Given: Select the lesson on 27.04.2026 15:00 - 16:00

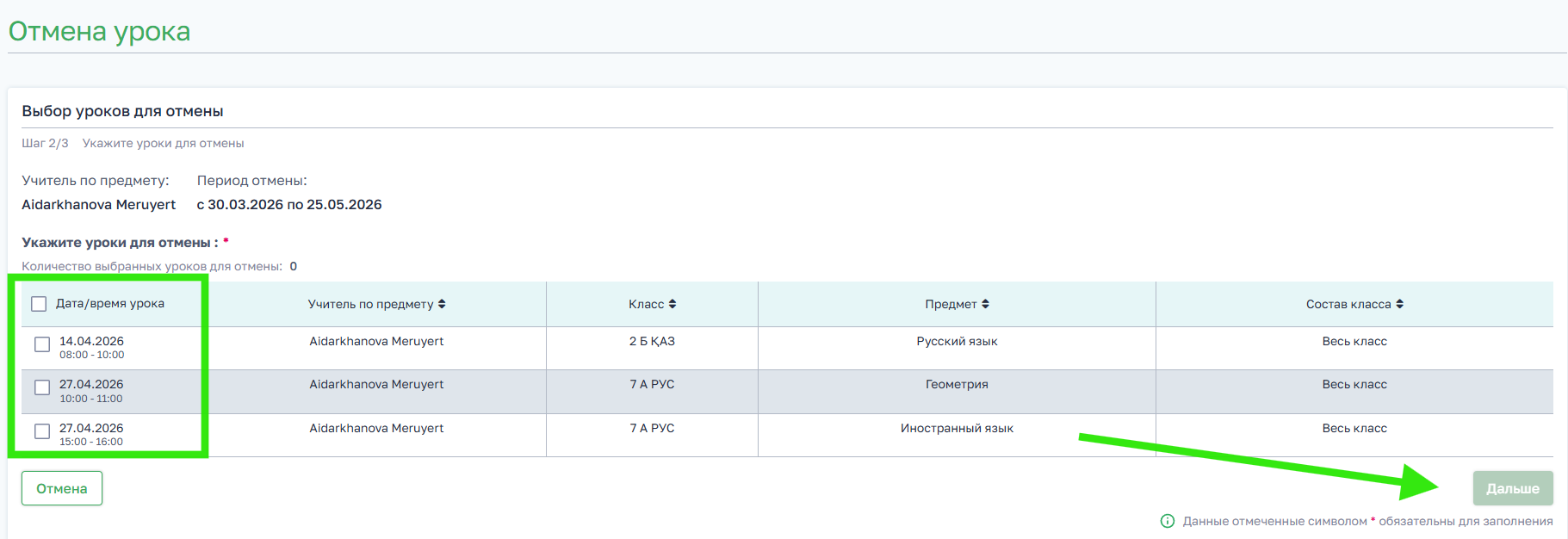Looking at the screenshot, I should [42, 431].
